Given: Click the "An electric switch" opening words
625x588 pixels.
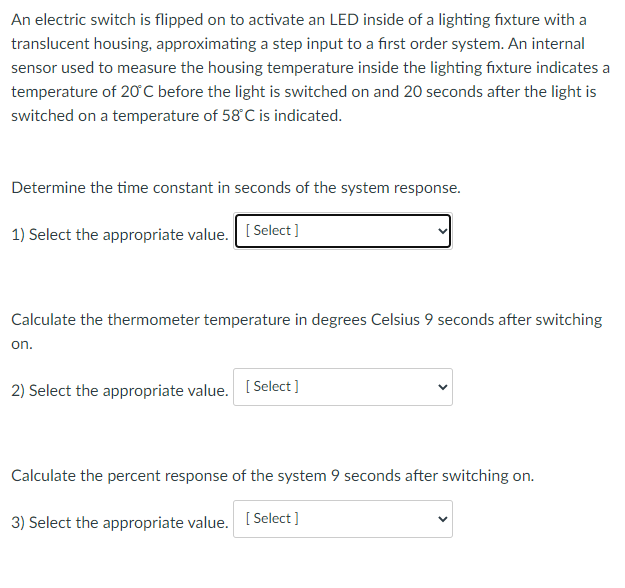Looking at the screenshot, I should point(72,20).
